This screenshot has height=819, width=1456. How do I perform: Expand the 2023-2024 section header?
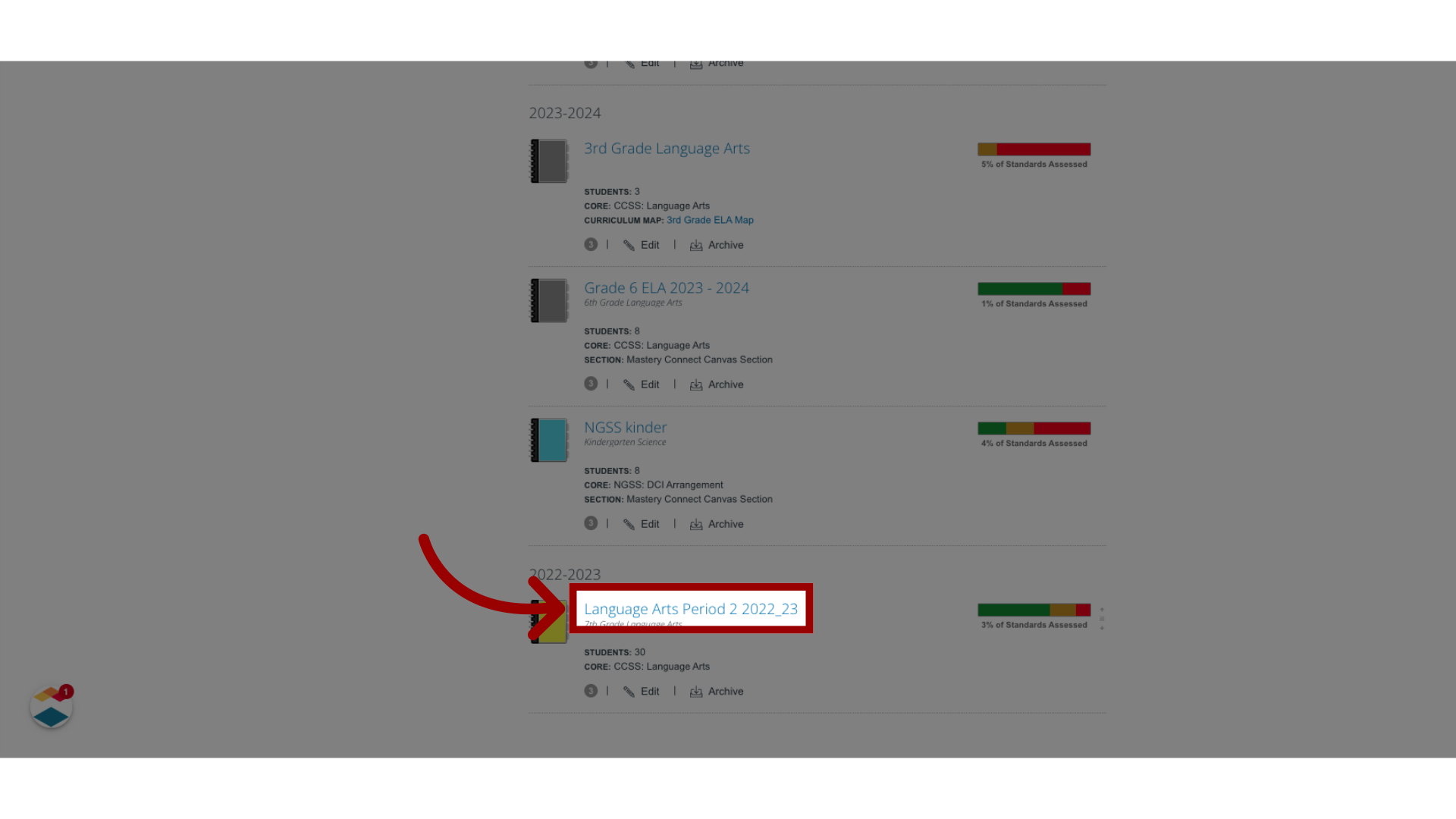tap(565, 112)
